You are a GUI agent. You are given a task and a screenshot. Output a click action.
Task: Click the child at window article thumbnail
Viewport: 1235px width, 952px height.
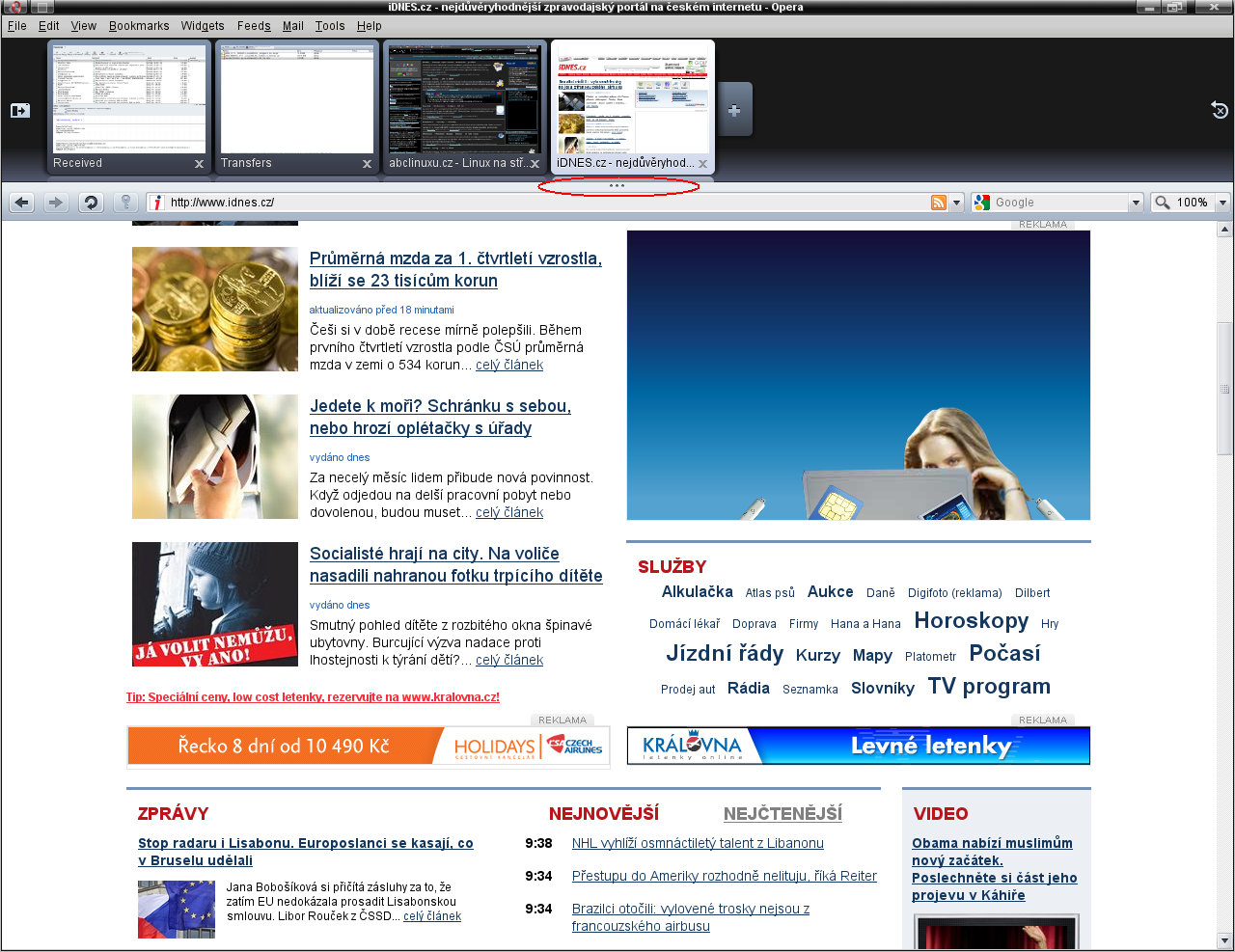click(215, 605)
